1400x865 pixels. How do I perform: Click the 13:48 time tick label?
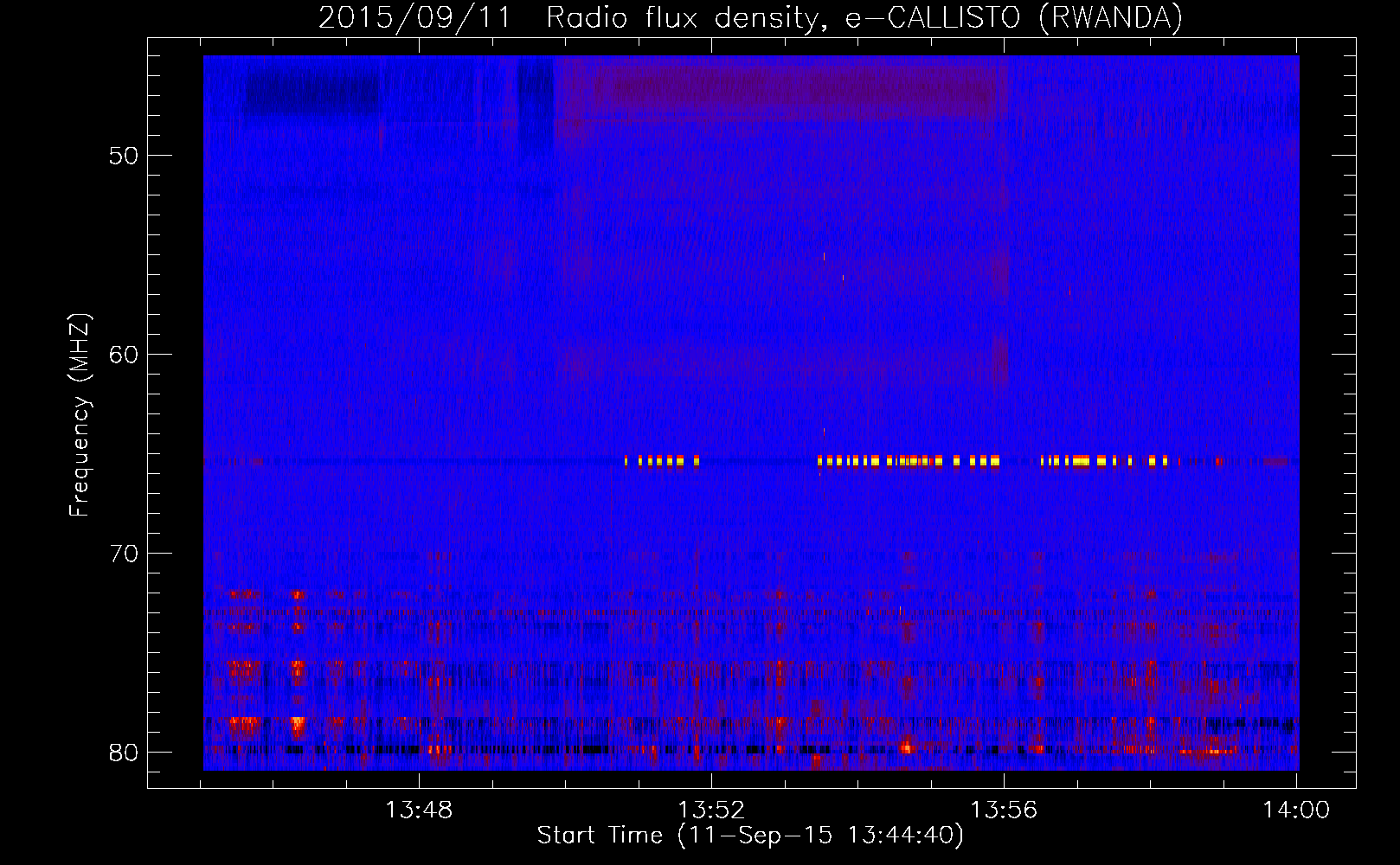point(419,811)
